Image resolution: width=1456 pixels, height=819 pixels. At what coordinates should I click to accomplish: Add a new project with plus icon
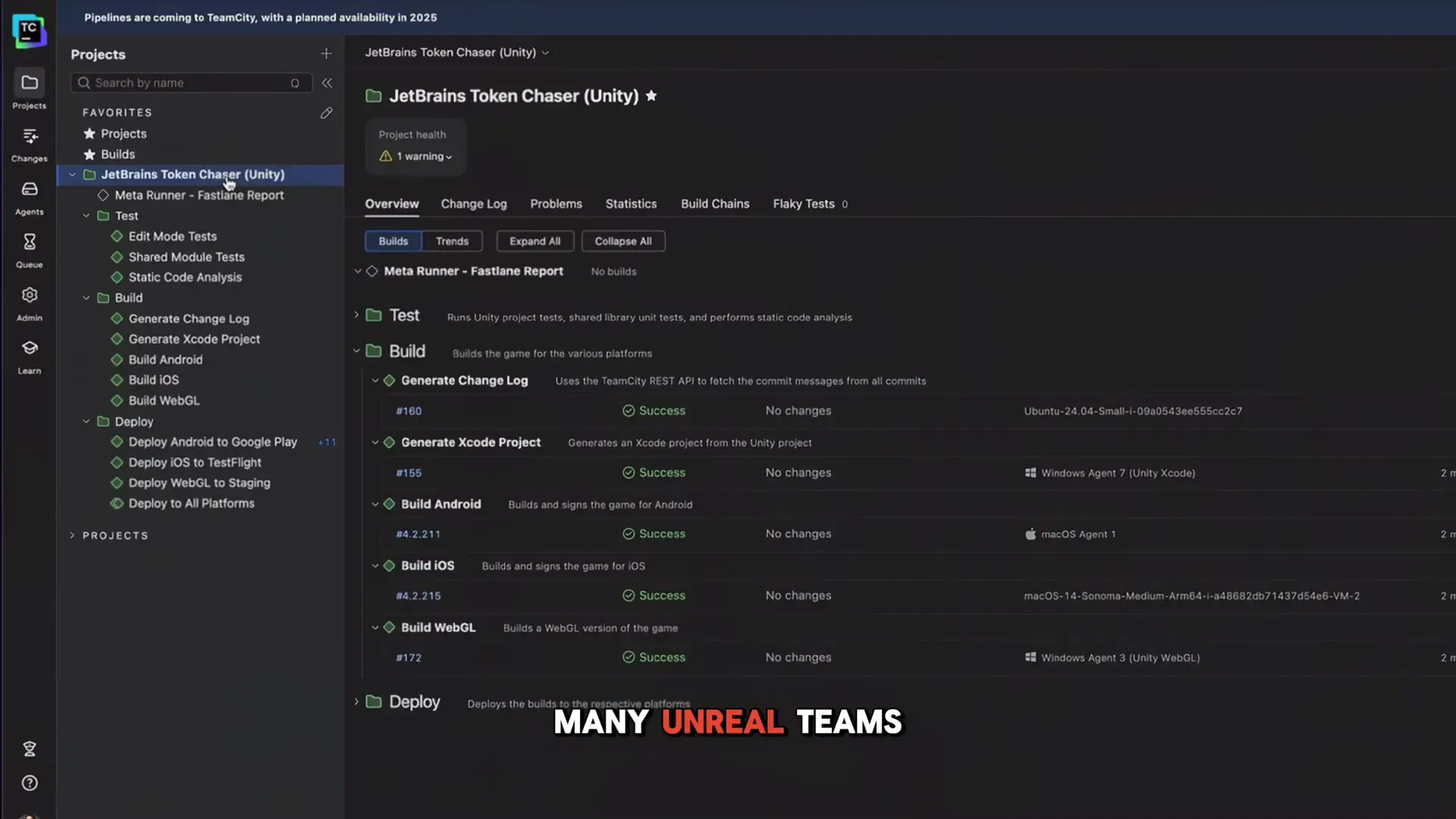(326, 54)
